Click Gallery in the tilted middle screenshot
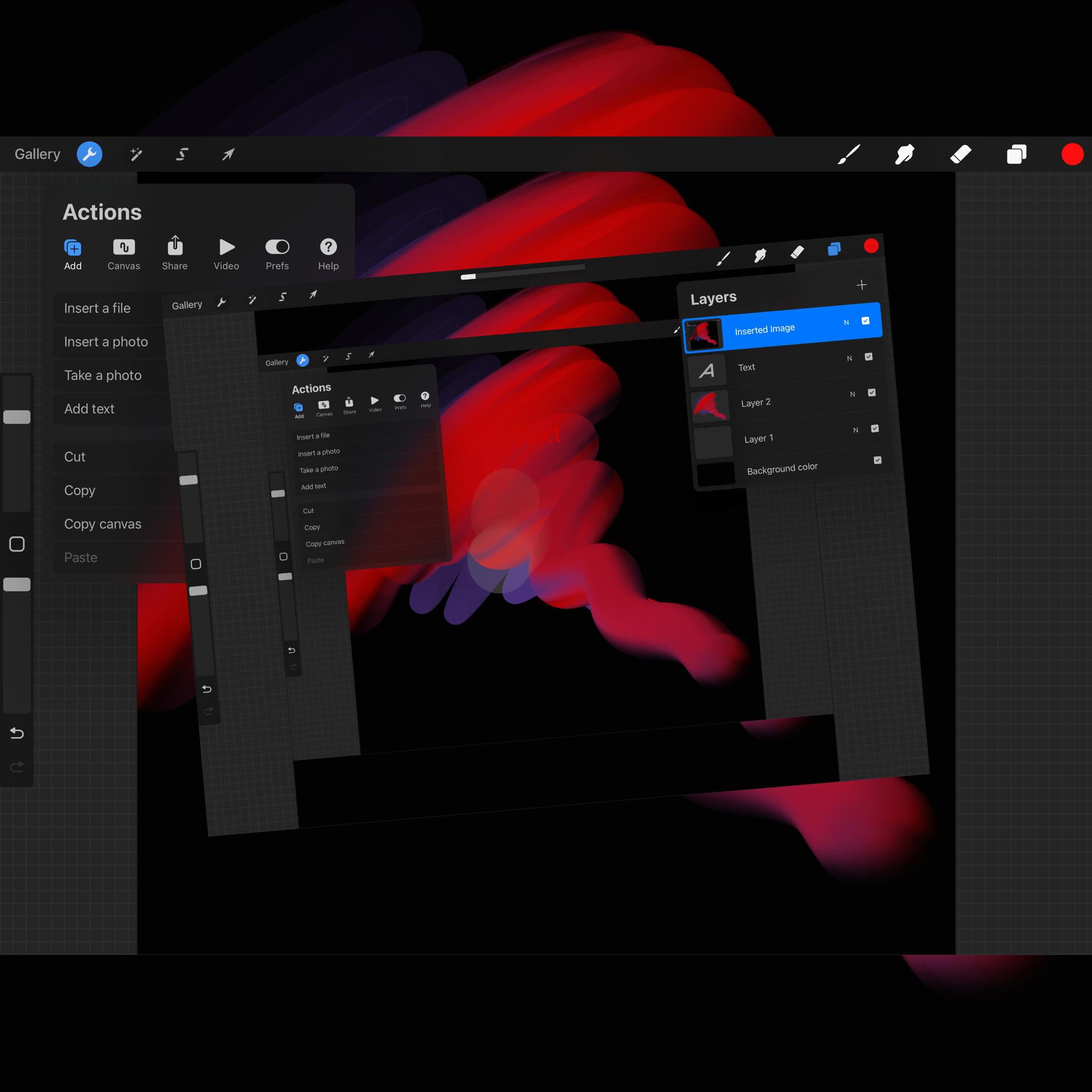 click(187, 305)
